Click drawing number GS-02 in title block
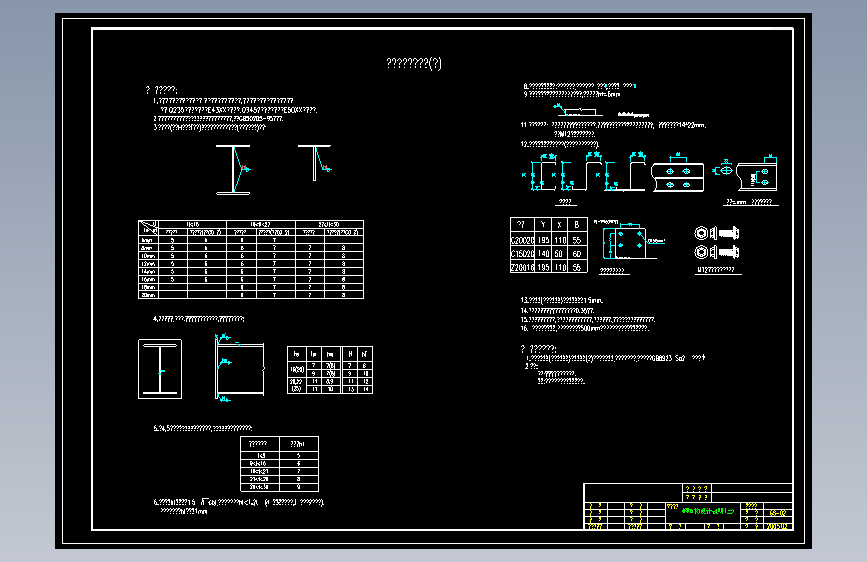 (777, 513)
